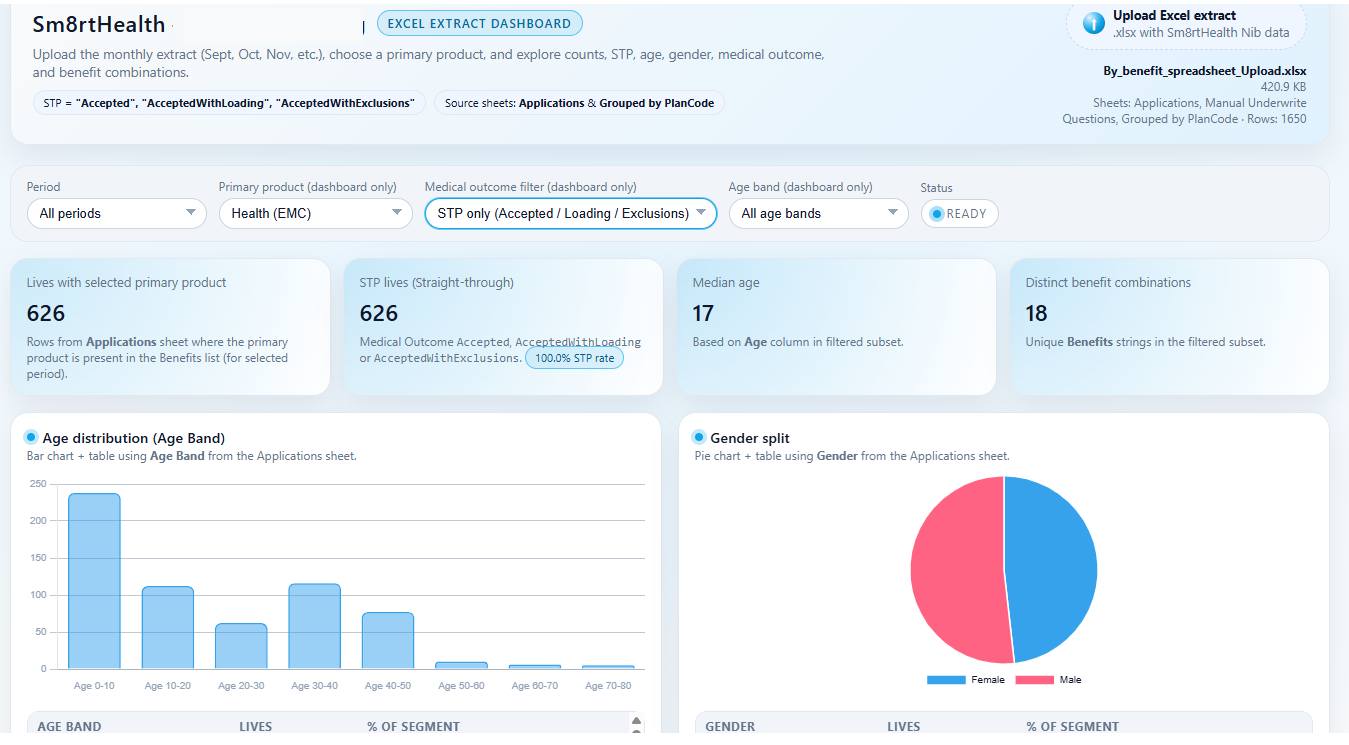The width and height of the screenshot is (1349, 745).
Task: Click the Source sheets chip
Action: pyautogui.click(x=579, y=103)
